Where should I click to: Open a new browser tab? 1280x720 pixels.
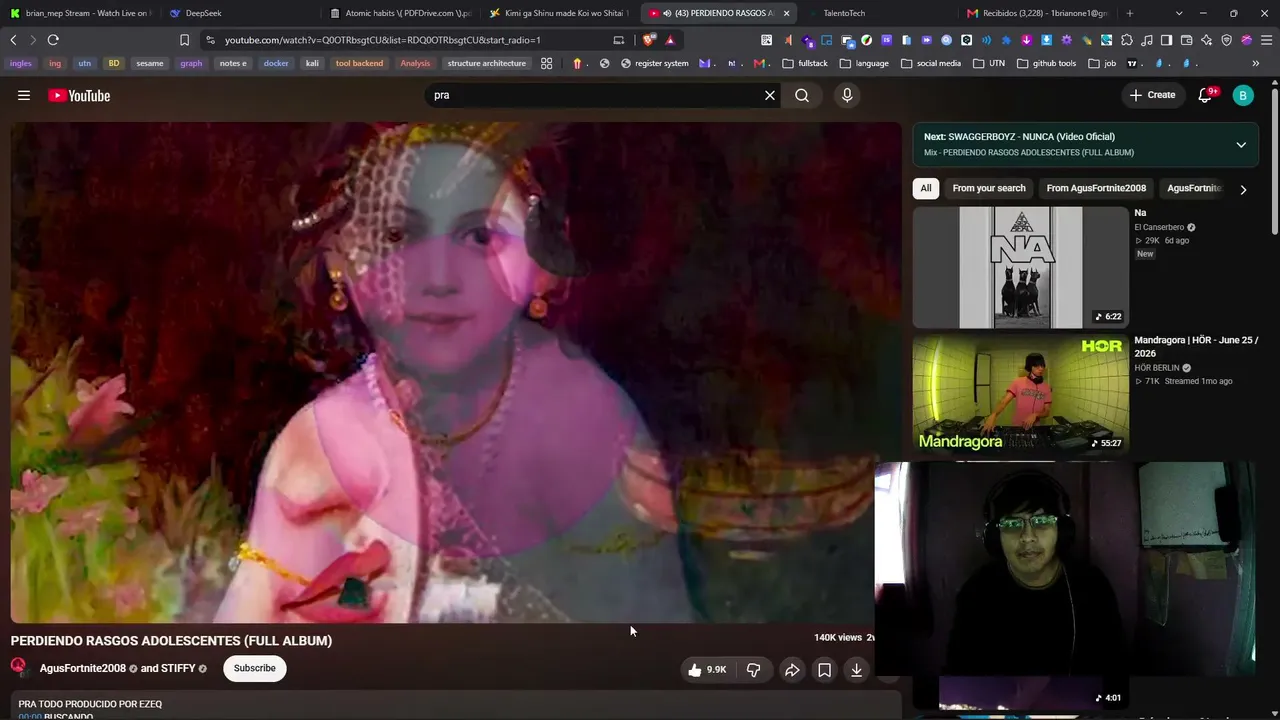point(1130,13)
